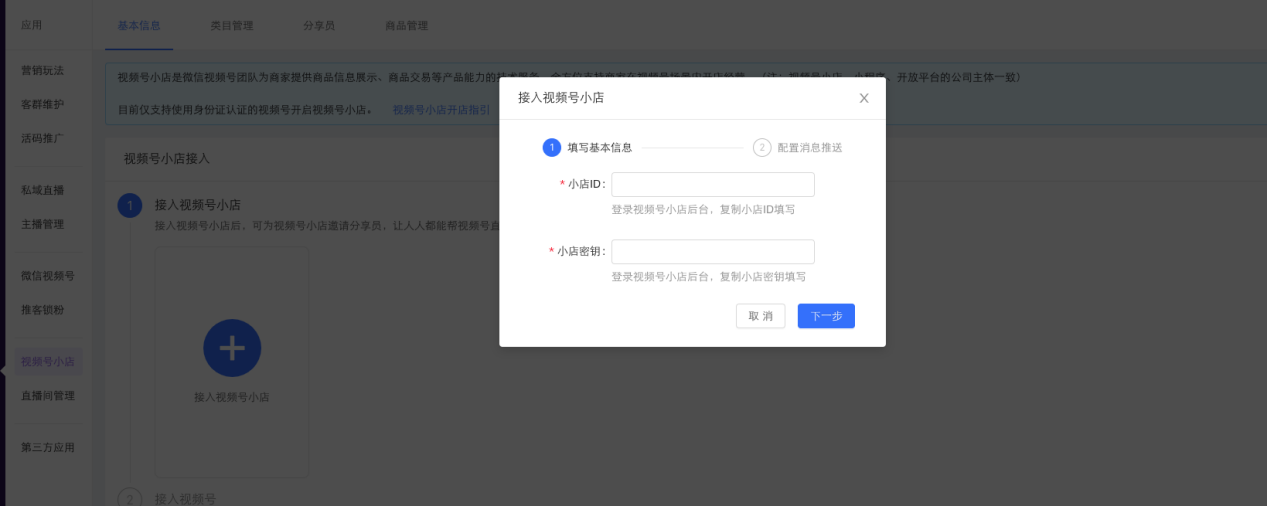Switch to the 类目管理 tab
The image size is (1267, 506).
pos(231,26)
